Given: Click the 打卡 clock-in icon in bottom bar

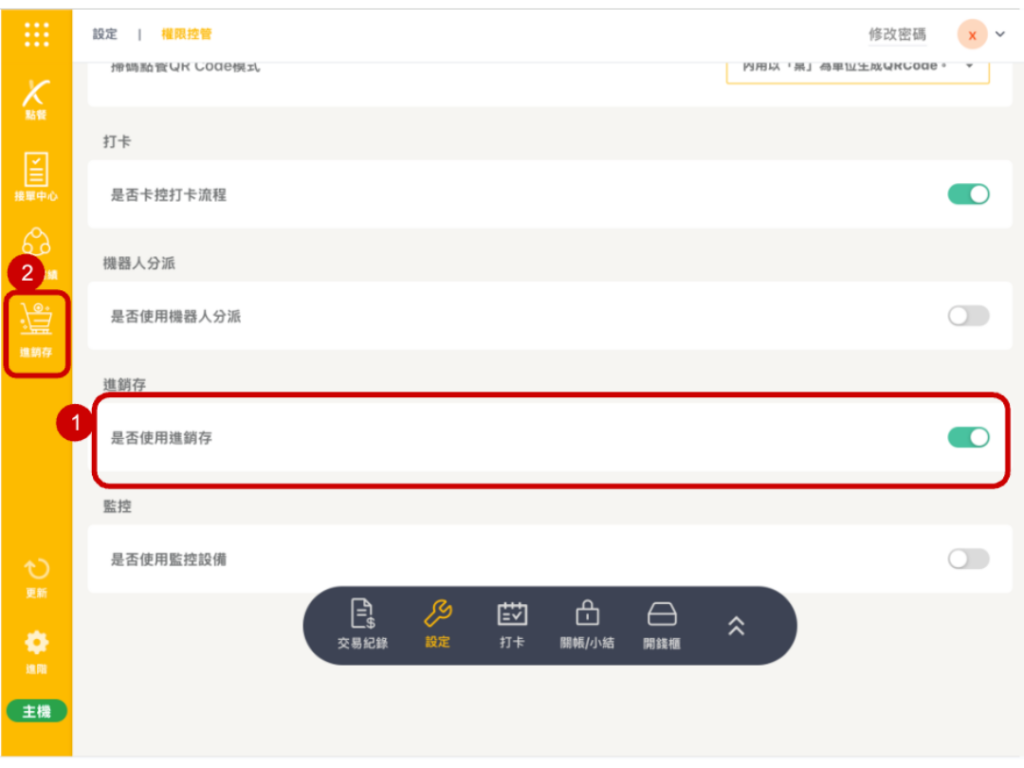Looking at the screenshot, I should click(x=512, y=625).
